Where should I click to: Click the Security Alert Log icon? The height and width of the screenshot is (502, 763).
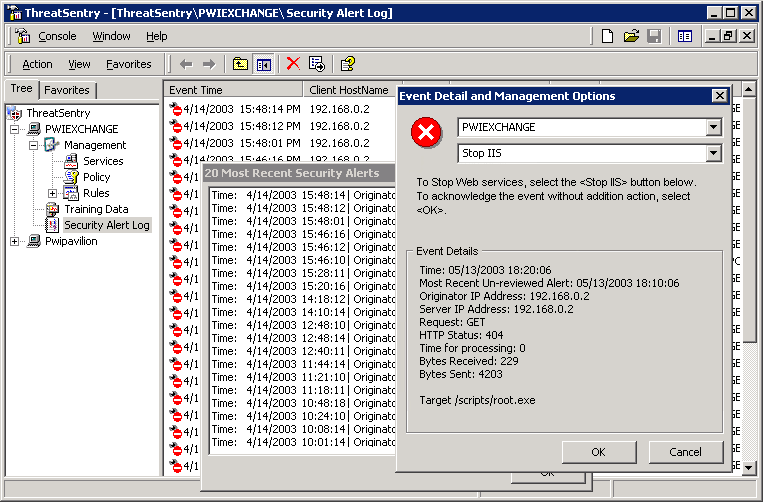[52, 225]
